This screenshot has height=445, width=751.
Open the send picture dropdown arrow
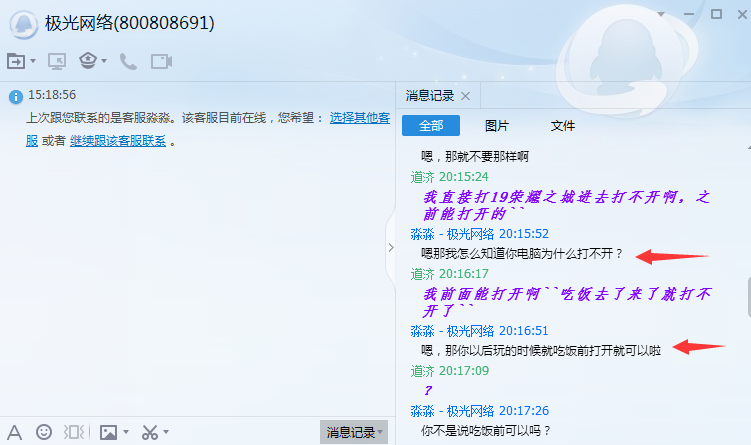coord(125,433)
